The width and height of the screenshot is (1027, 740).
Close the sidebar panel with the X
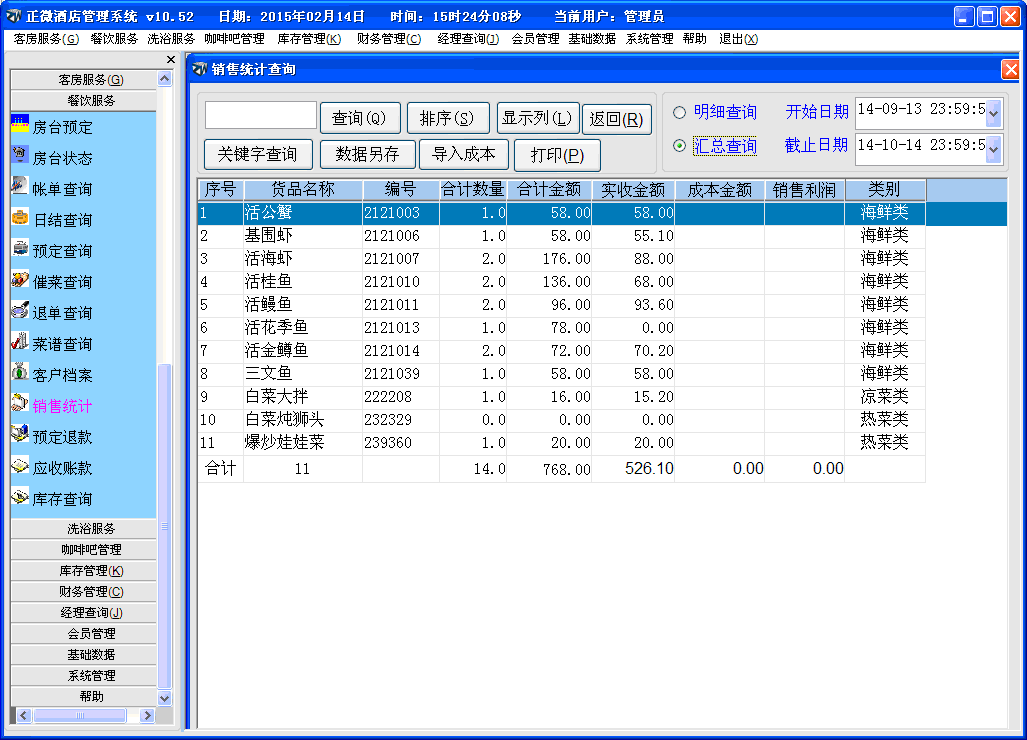pos(171,60)
